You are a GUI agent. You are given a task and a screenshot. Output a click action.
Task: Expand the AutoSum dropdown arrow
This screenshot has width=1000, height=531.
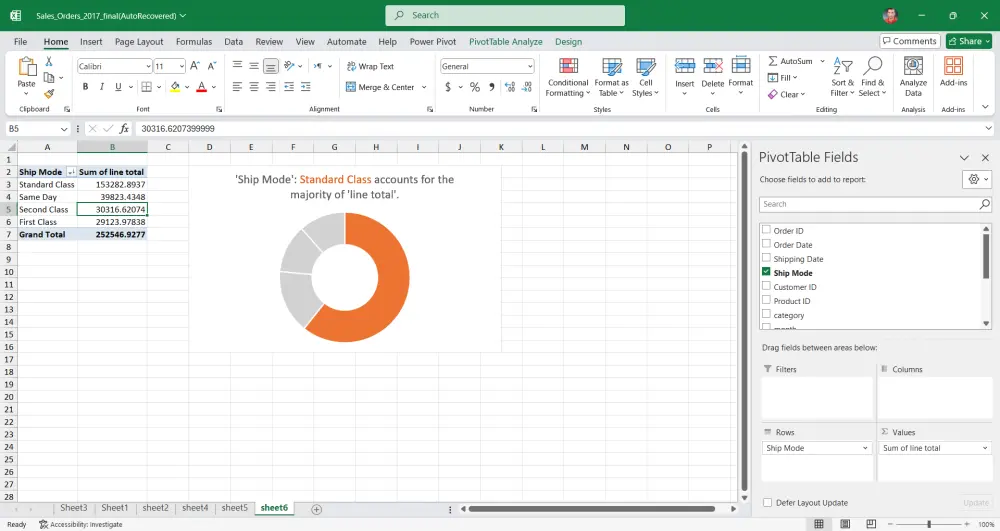[x=822, y=61]
